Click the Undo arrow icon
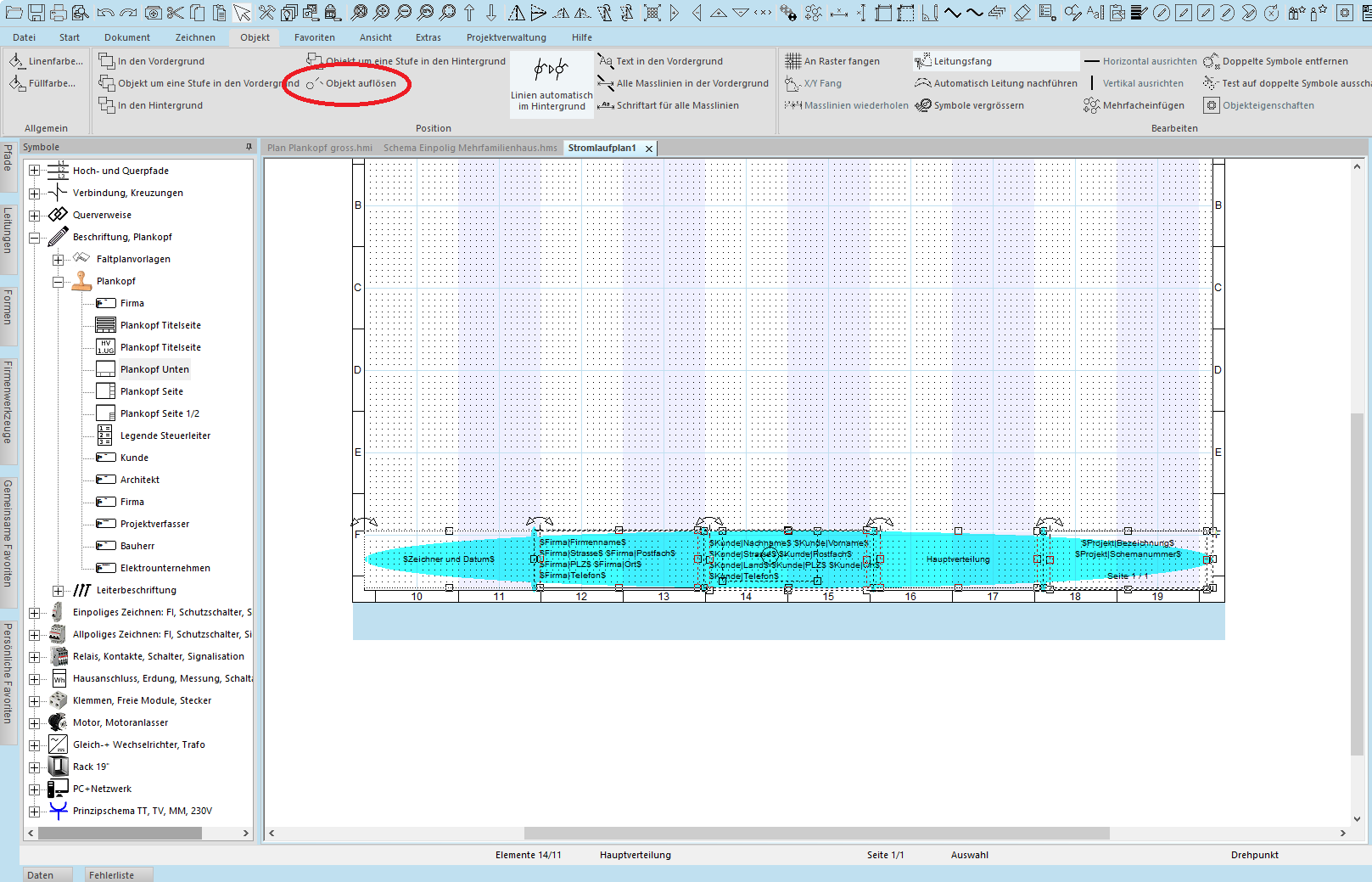 pos(105,13)
